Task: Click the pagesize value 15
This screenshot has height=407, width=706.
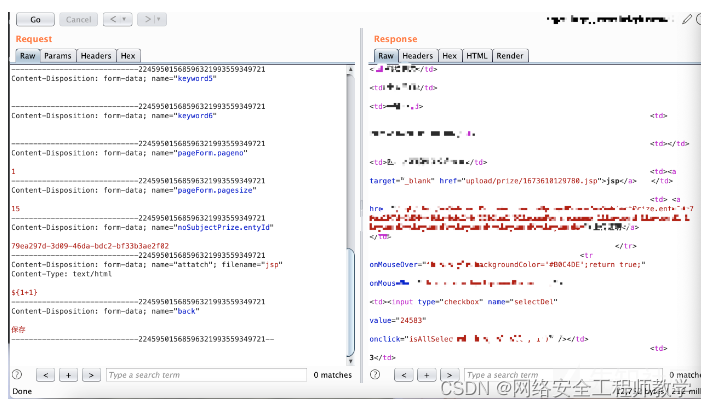Action: coord(16,209)
